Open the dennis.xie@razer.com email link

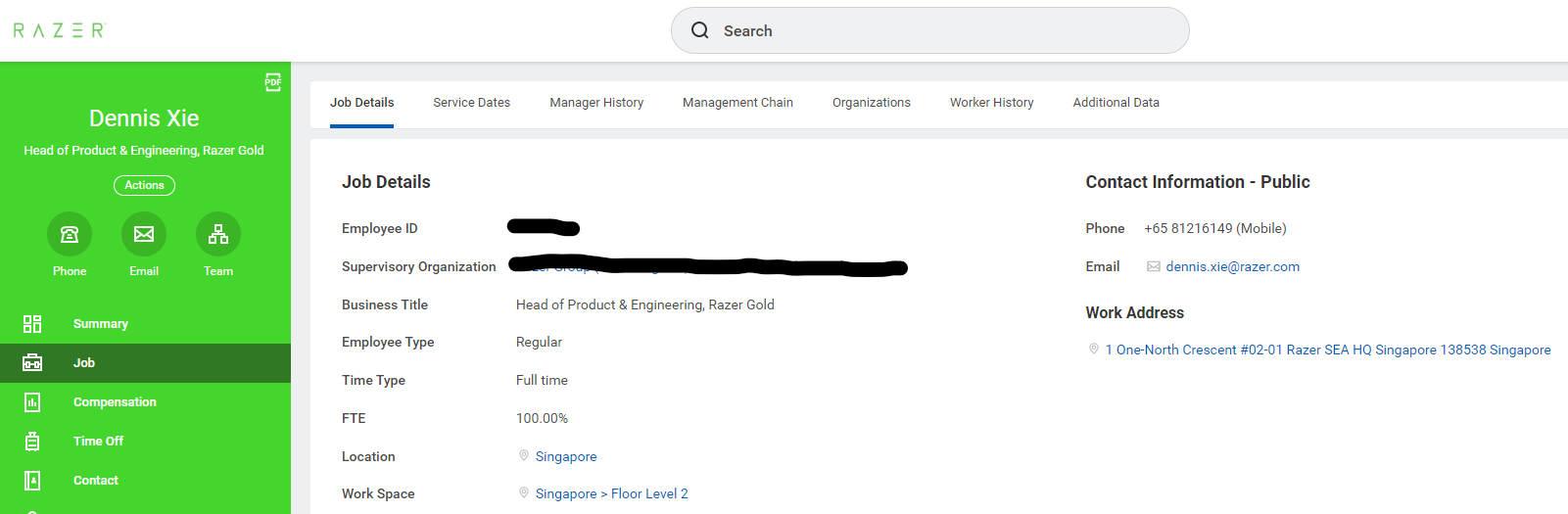pos(1232,266)
